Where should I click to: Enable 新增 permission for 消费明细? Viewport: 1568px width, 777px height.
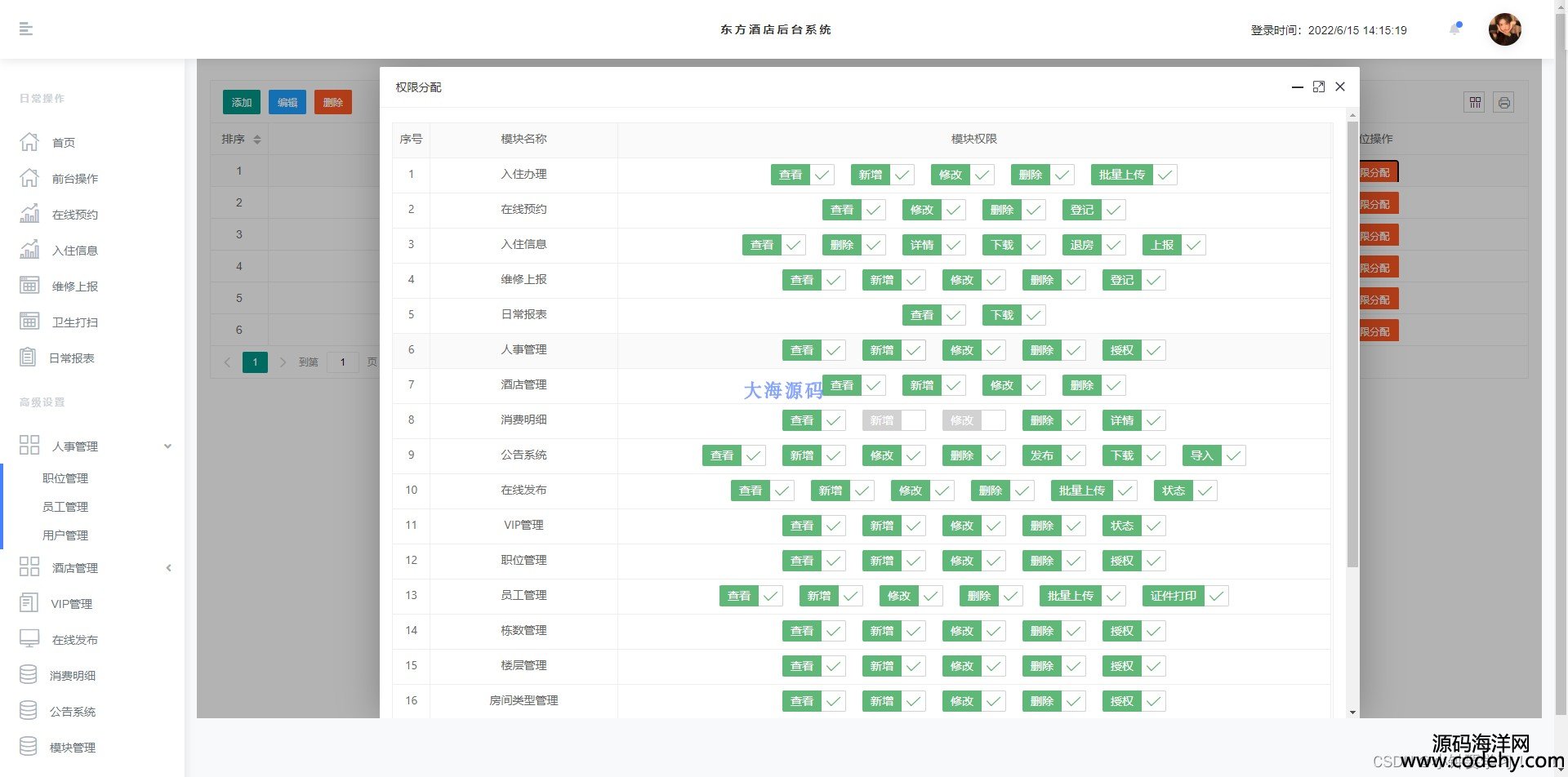893,420
